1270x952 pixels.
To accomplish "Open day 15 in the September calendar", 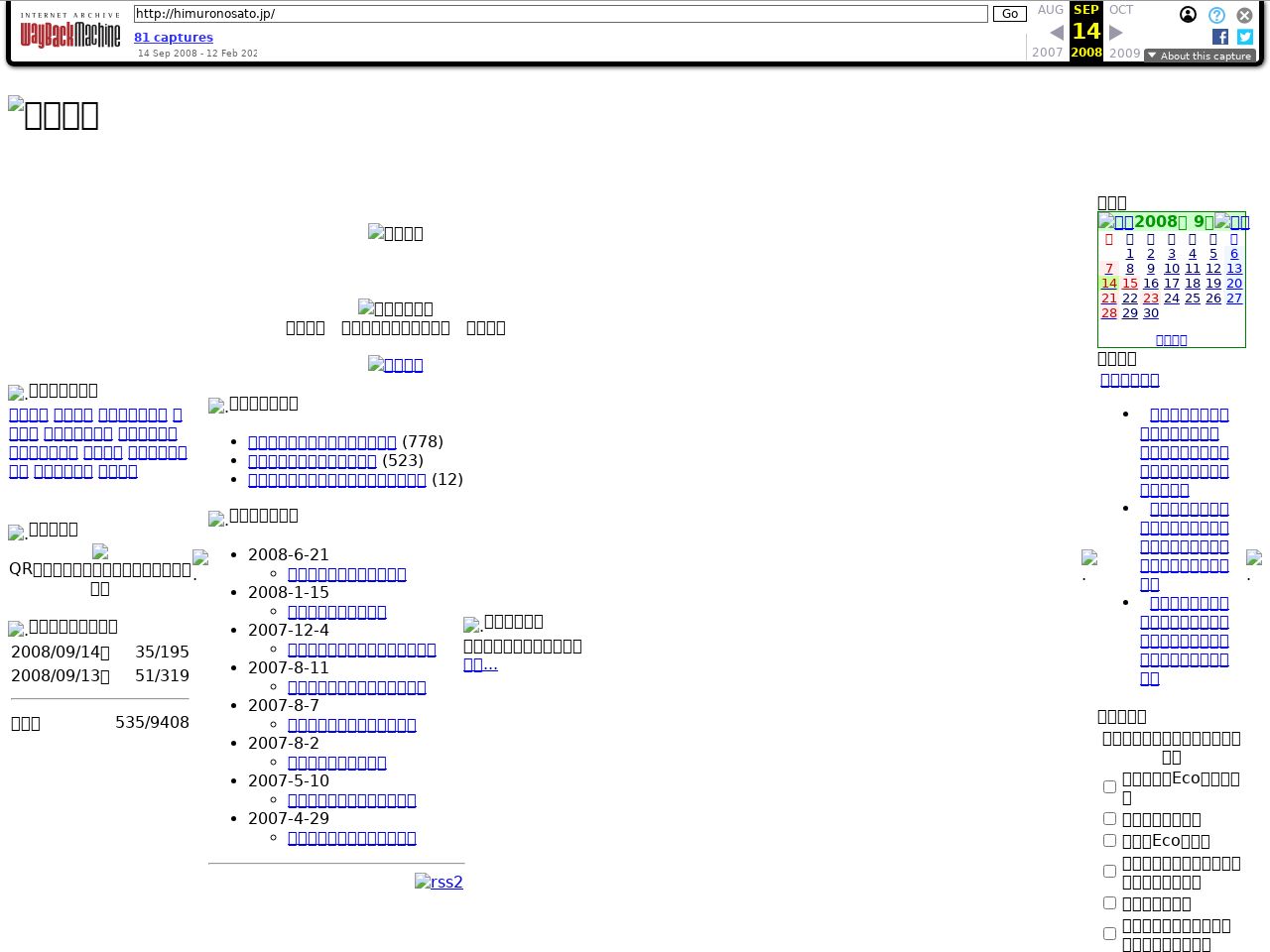I will [x=1129, y=284].
